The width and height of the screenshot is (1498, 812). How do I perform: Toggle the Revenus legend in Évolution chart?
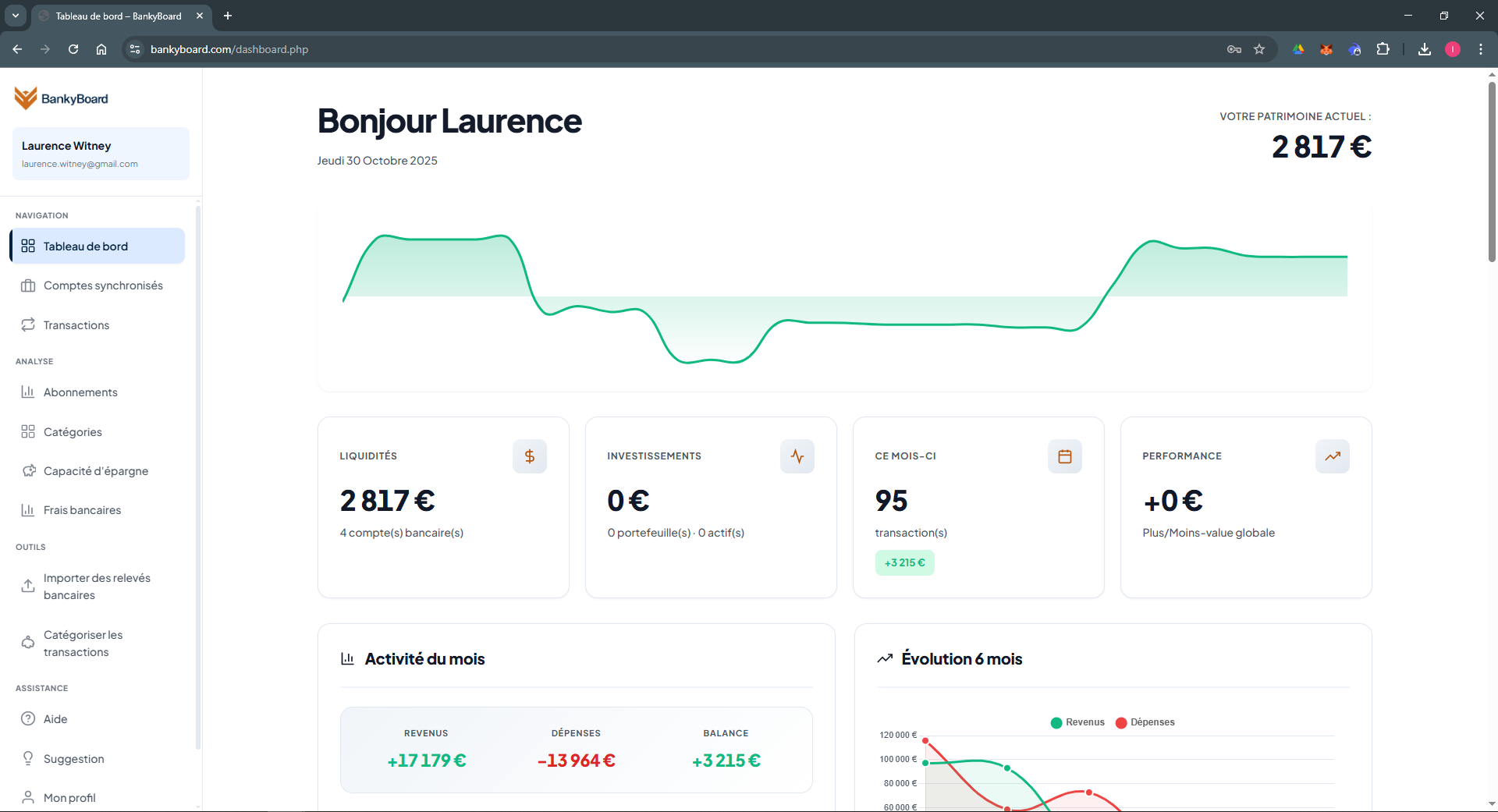tap(1077, 722)
